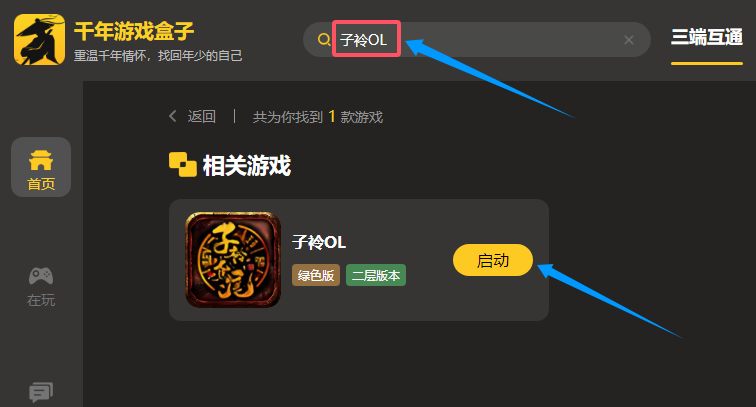Click the 千年游戏盒子 samurai logo icon
Screen dimensions: 756x407
click(40, 39)
